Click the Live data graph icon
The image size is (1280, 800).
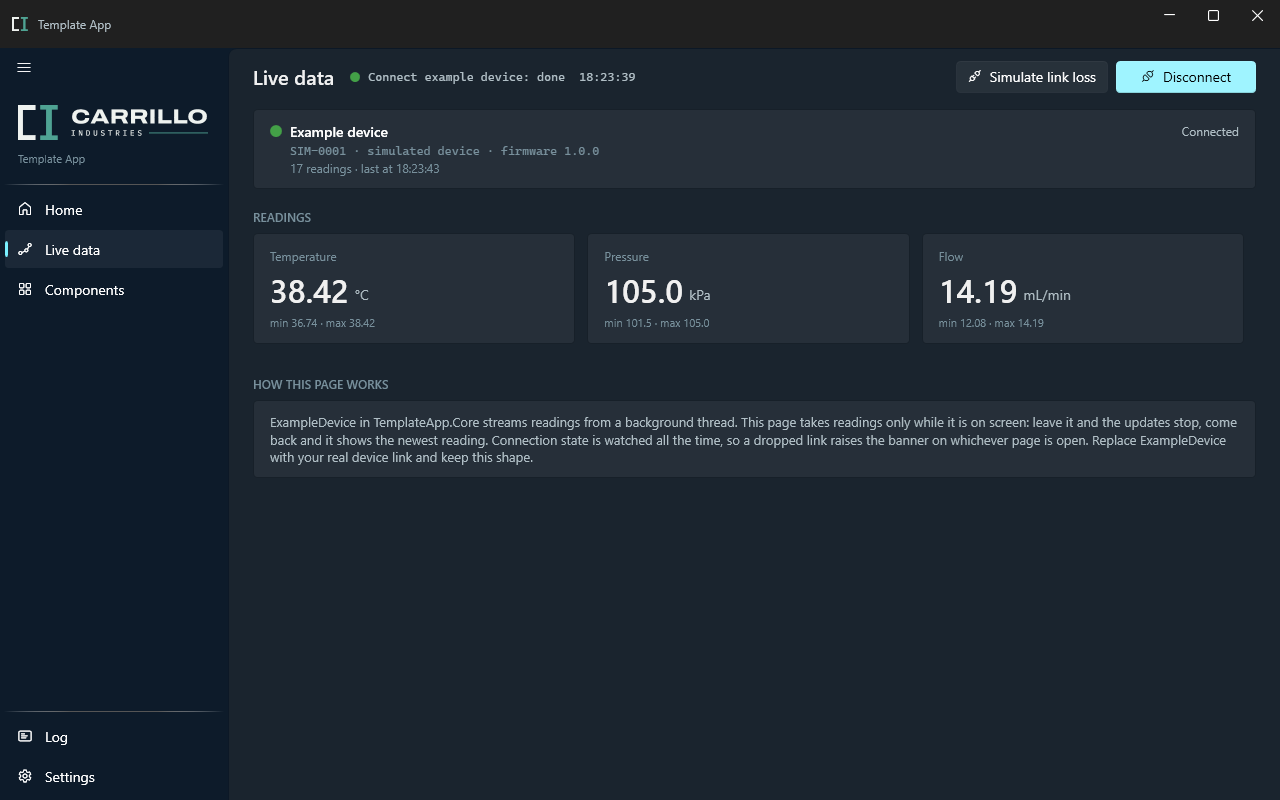pyautogui.click(x=25, y=249)
